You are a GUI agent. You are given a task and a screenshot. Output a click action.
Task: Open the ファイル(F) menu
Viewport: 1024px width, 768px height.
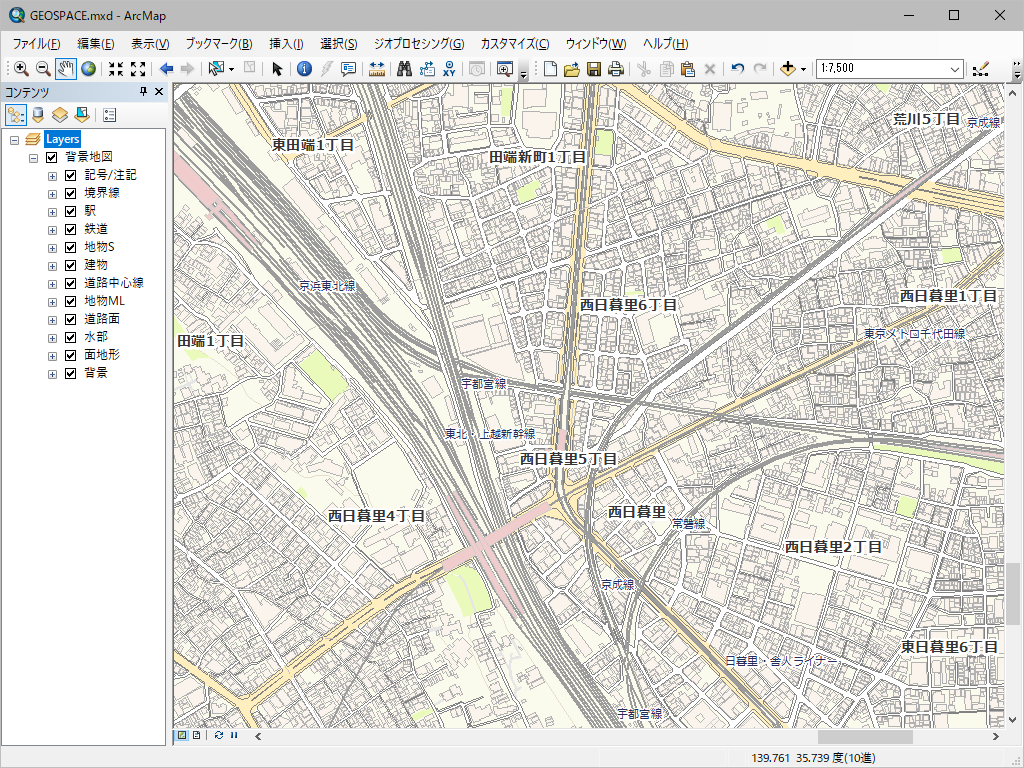click(37, 44)
